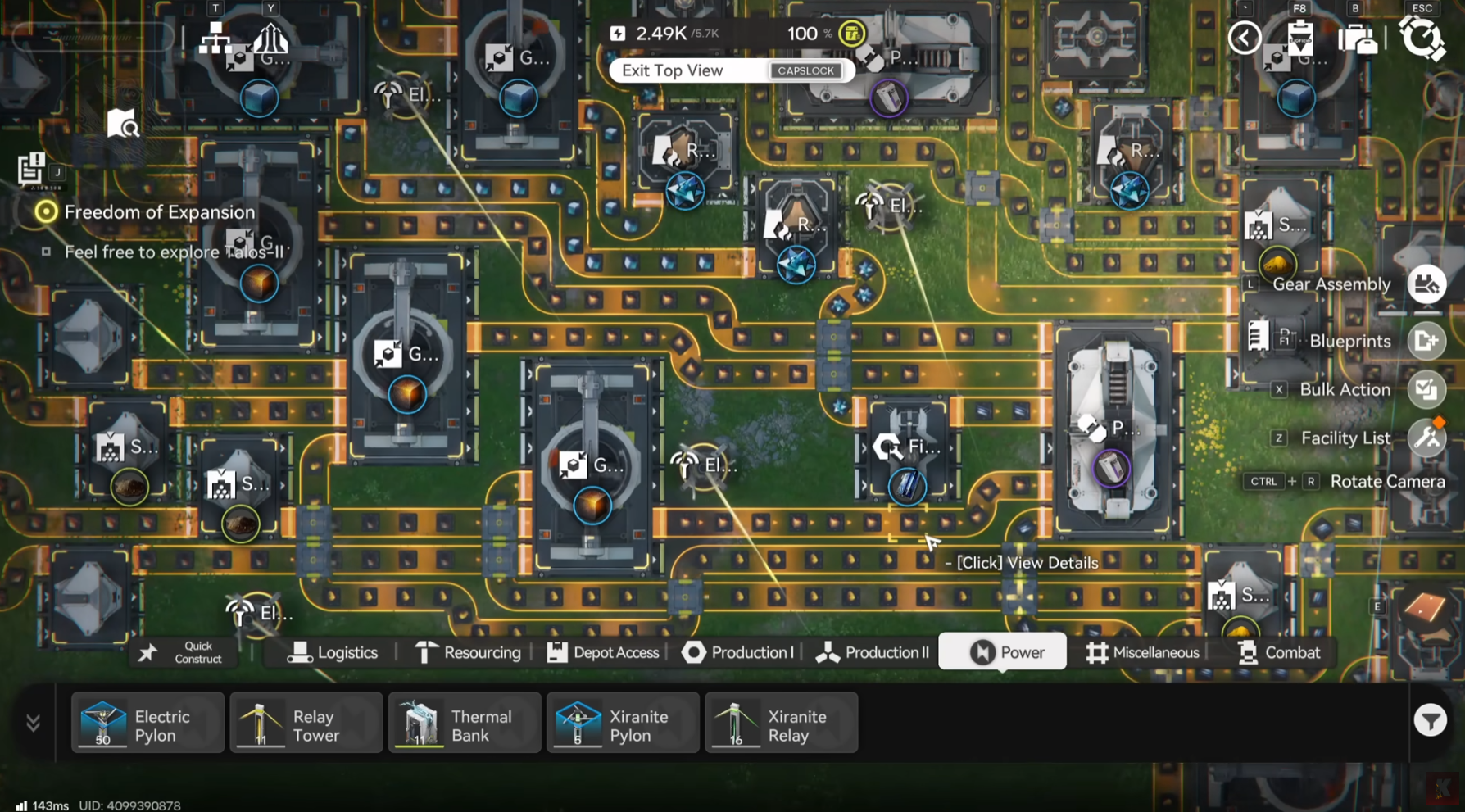The height and width of the screenshot is (812, 1465).
Task: Select the Xiranite Relay build card
Action: click(x=781, y=723)
